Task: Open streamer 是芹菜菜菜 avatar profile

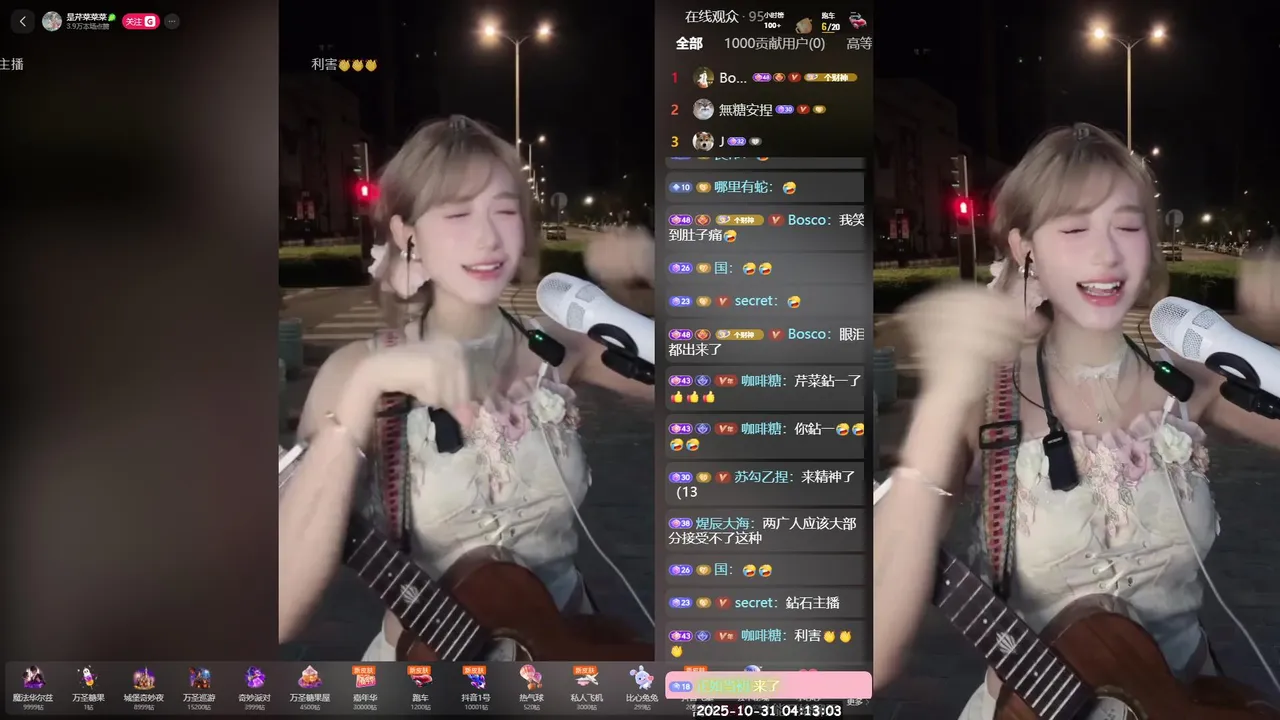Action: [x=51, y=21]
